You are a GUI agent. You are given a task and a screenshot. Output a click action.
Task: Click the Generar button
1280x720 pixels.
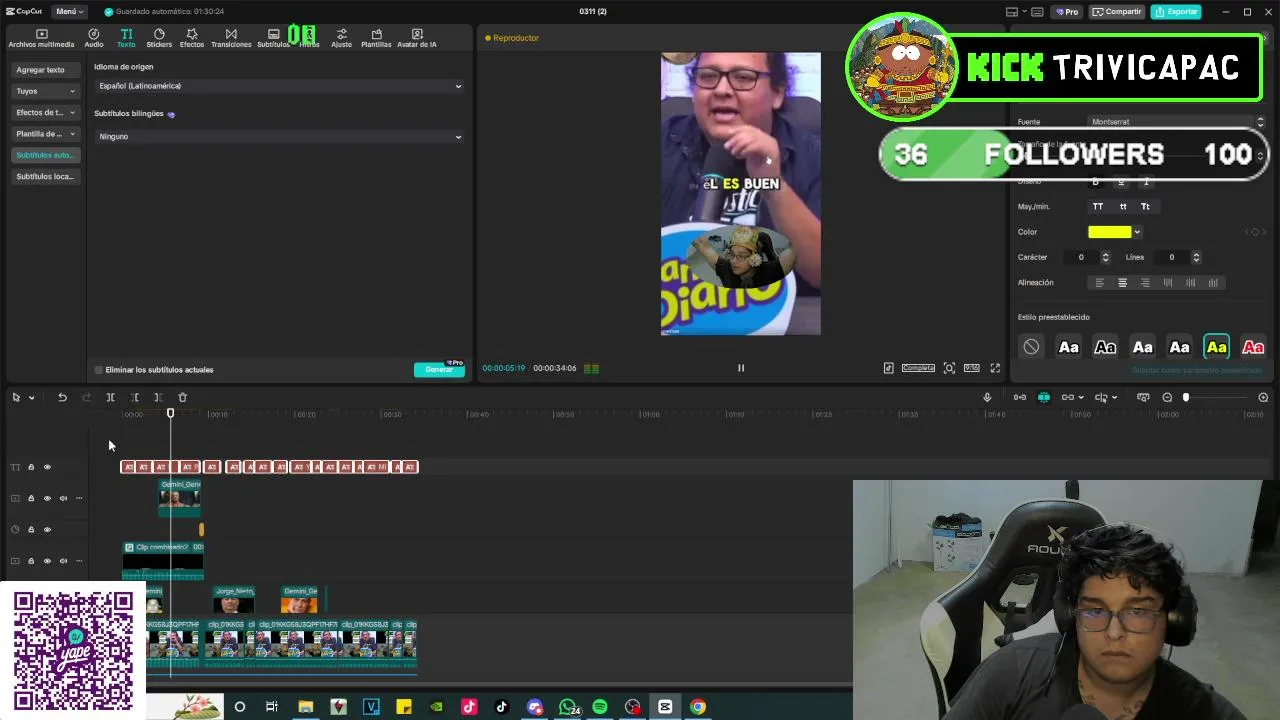point(439,370)
